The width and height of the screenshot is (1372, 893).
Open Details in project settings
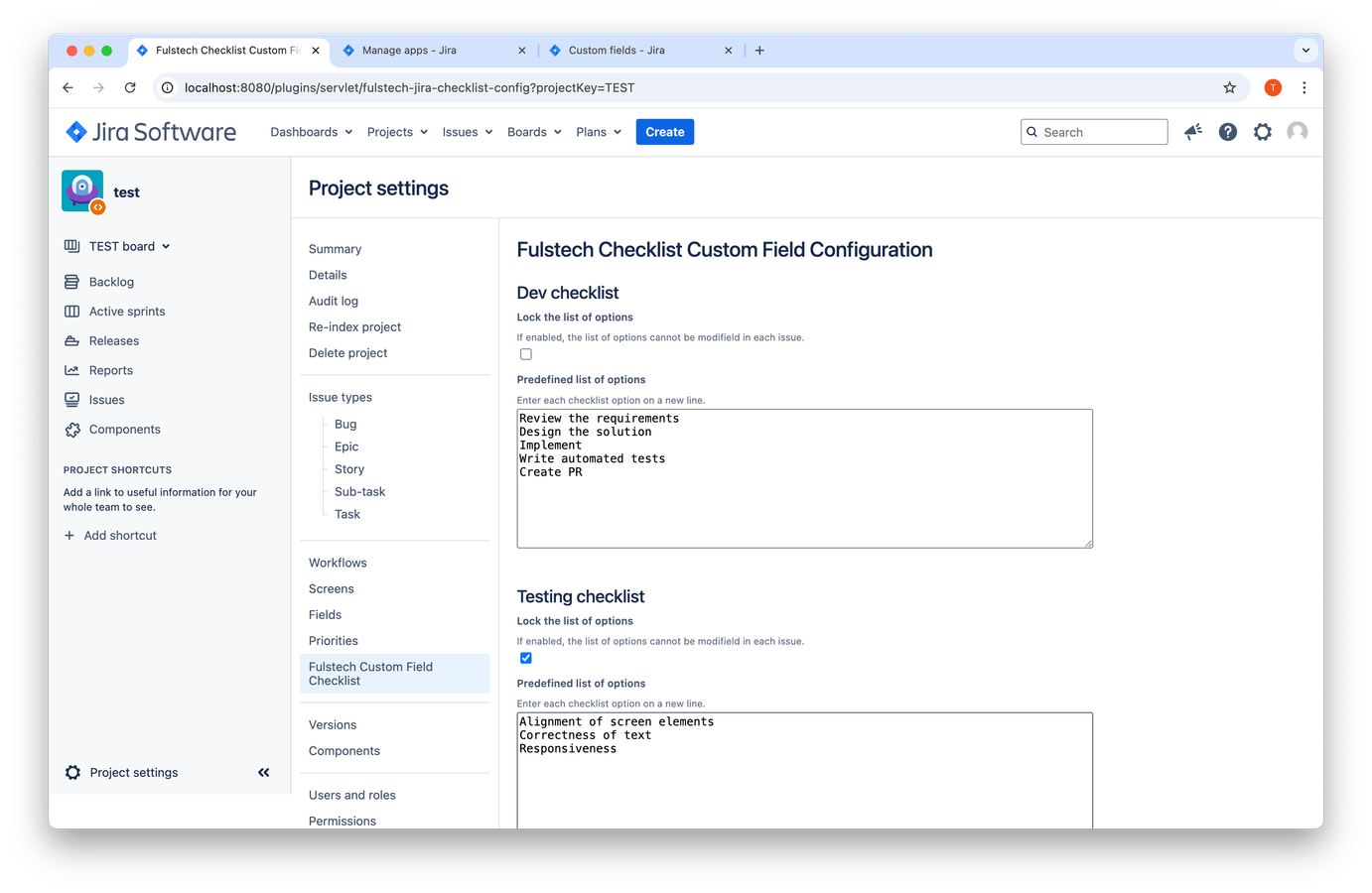[328, 275]
